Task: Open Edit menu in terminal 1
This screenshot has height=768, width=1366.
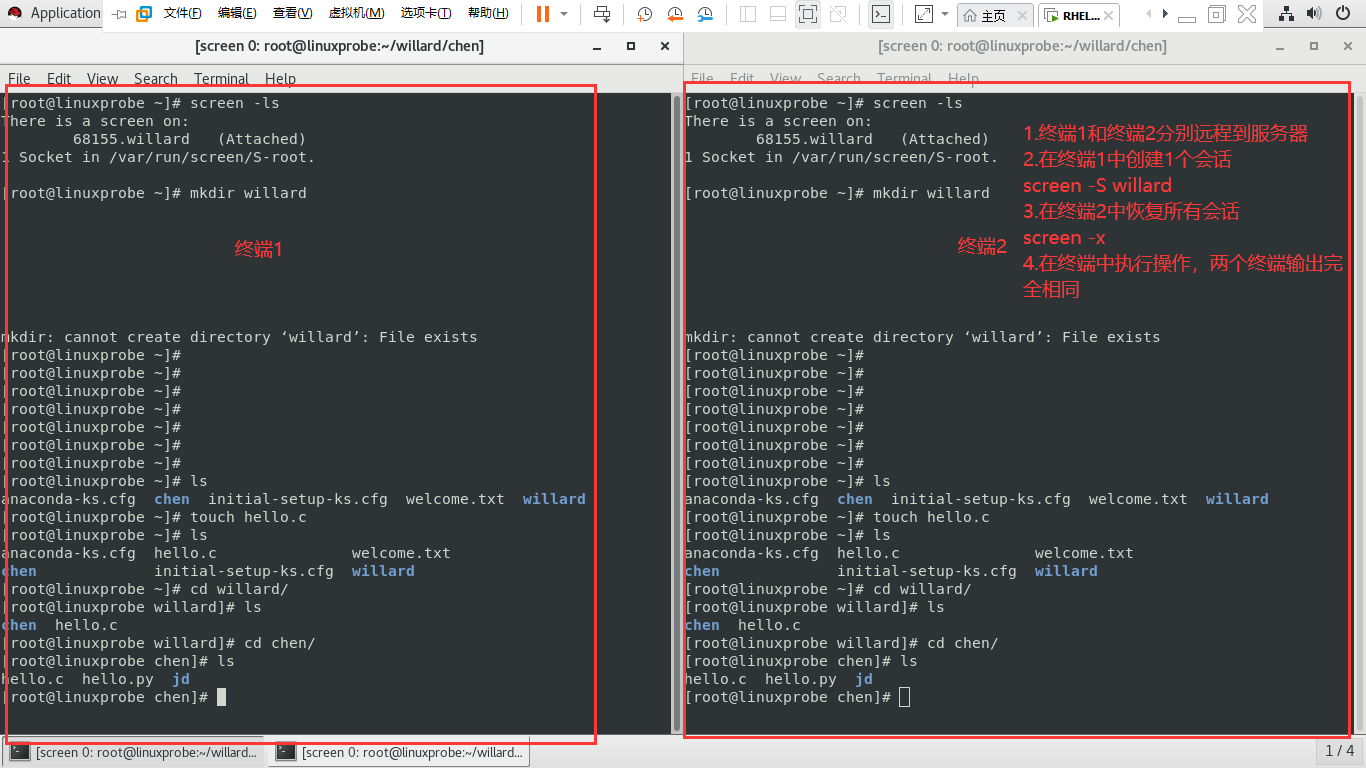Action: [59, 78]
